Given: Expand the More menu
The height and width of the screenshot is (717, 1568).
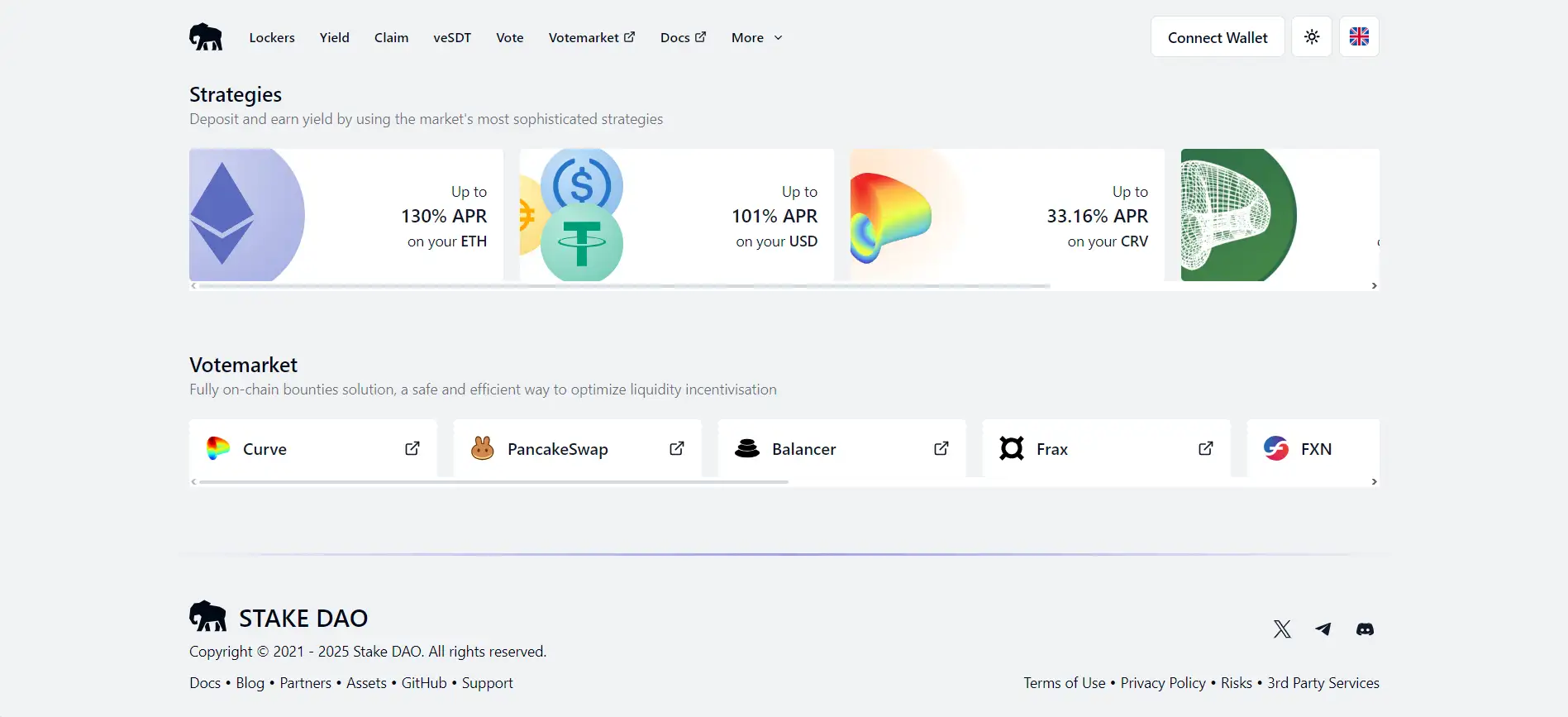Looking at the screenshot, I should (756, 38).
